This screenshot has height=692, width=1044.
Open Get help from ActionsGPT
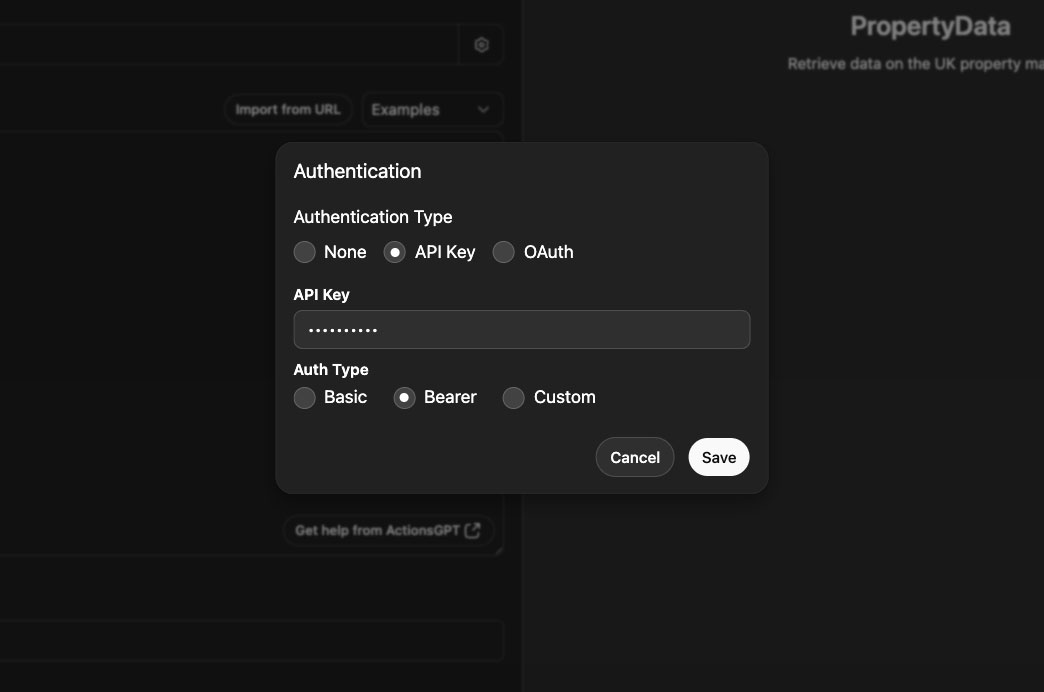tap(388, 530)
